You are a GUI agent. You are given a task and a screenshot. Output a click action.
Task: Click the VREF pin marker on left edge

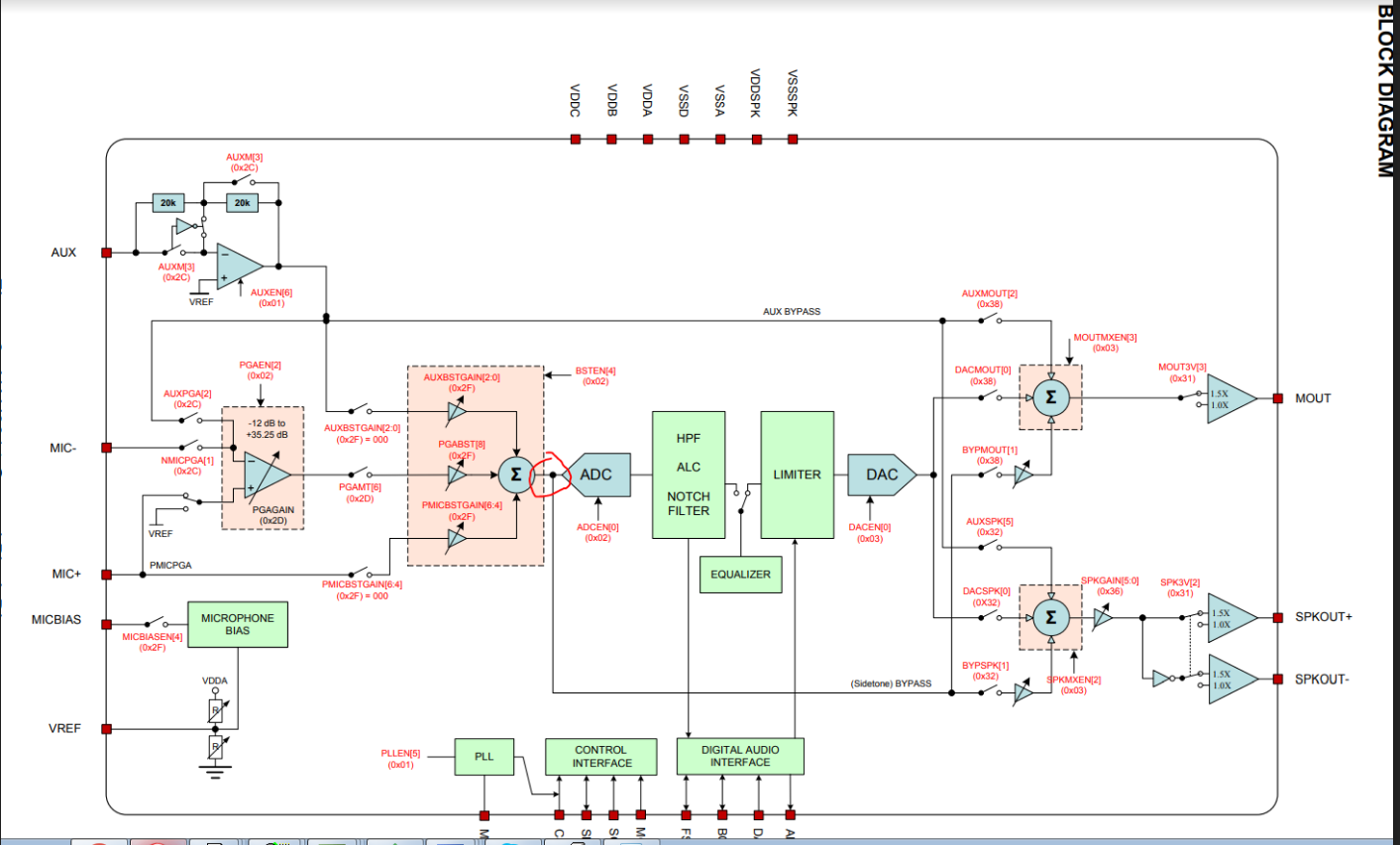click(x=107, y=729)
